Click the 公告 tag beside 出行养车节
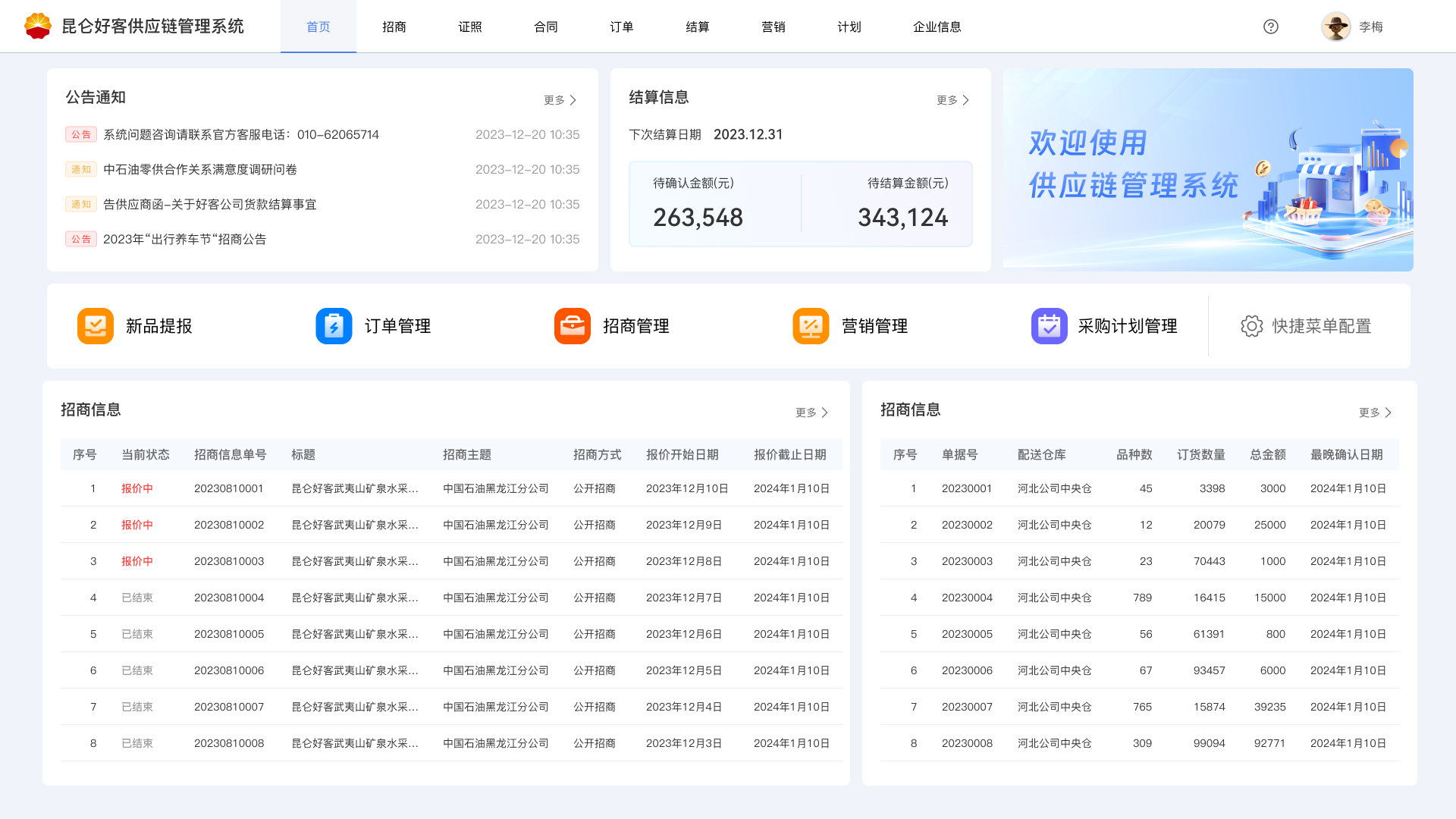1456x819 pixels. (81, 239)
